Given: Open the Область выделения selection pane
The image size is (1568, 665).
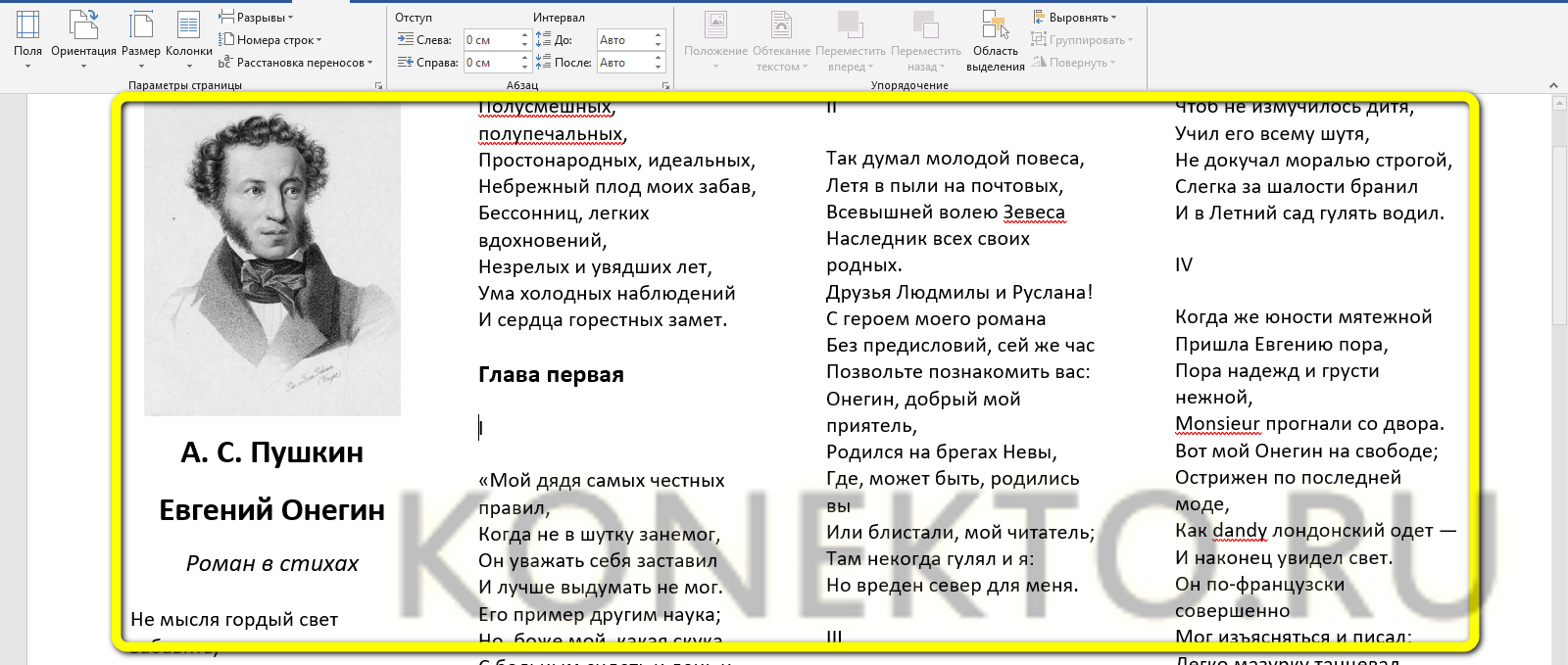Looking at the screenshot, I should coord(996,39).
